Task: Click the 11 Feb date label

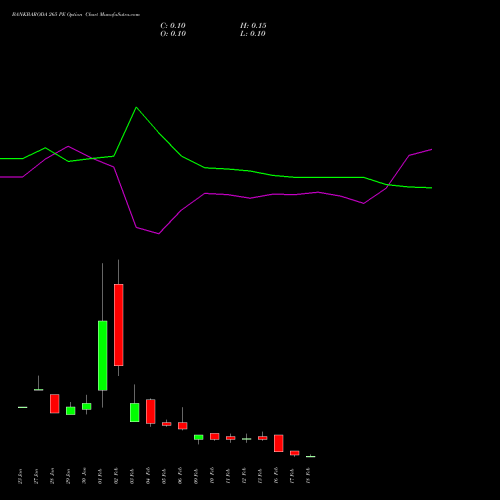Action: click(x=228, y=476)
